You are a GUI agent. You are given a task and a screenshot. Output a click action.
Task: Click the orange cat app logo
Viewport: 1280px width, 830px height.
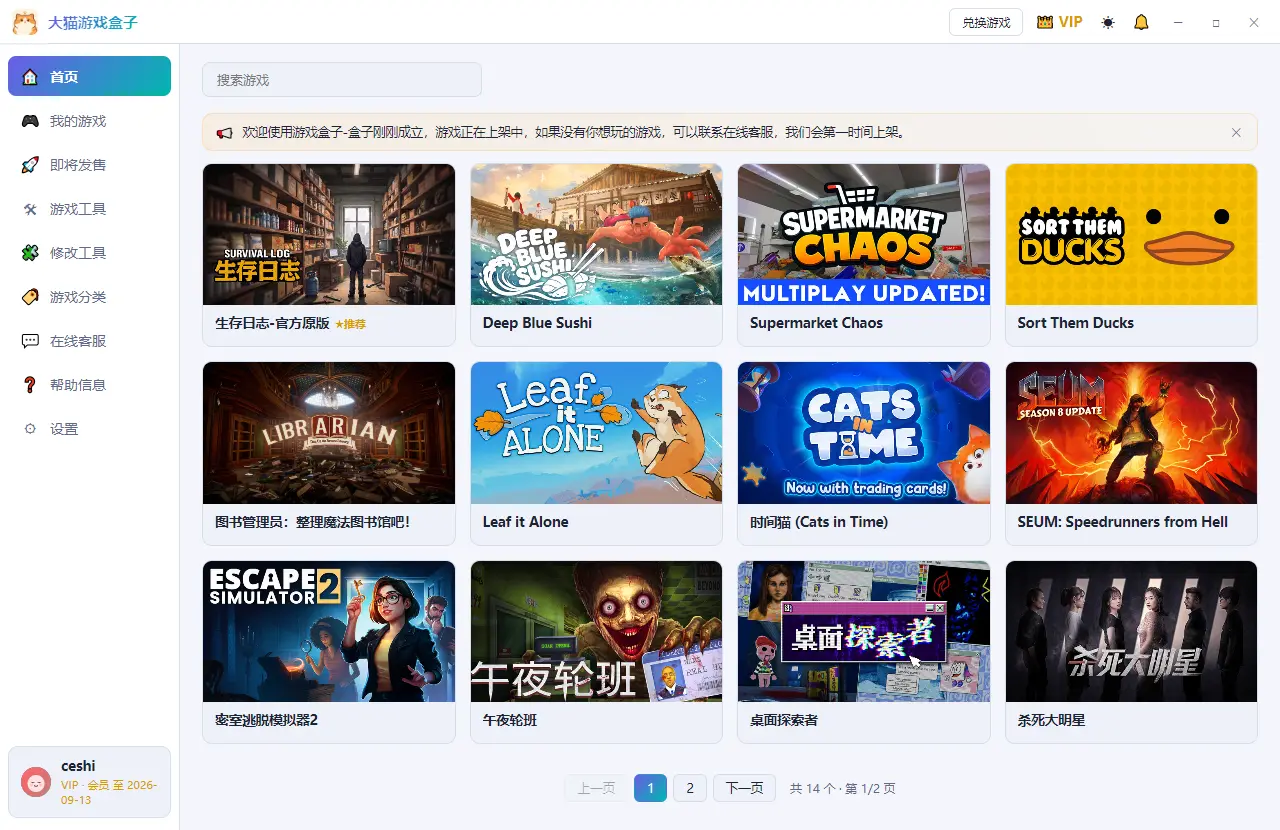point(25,22)
